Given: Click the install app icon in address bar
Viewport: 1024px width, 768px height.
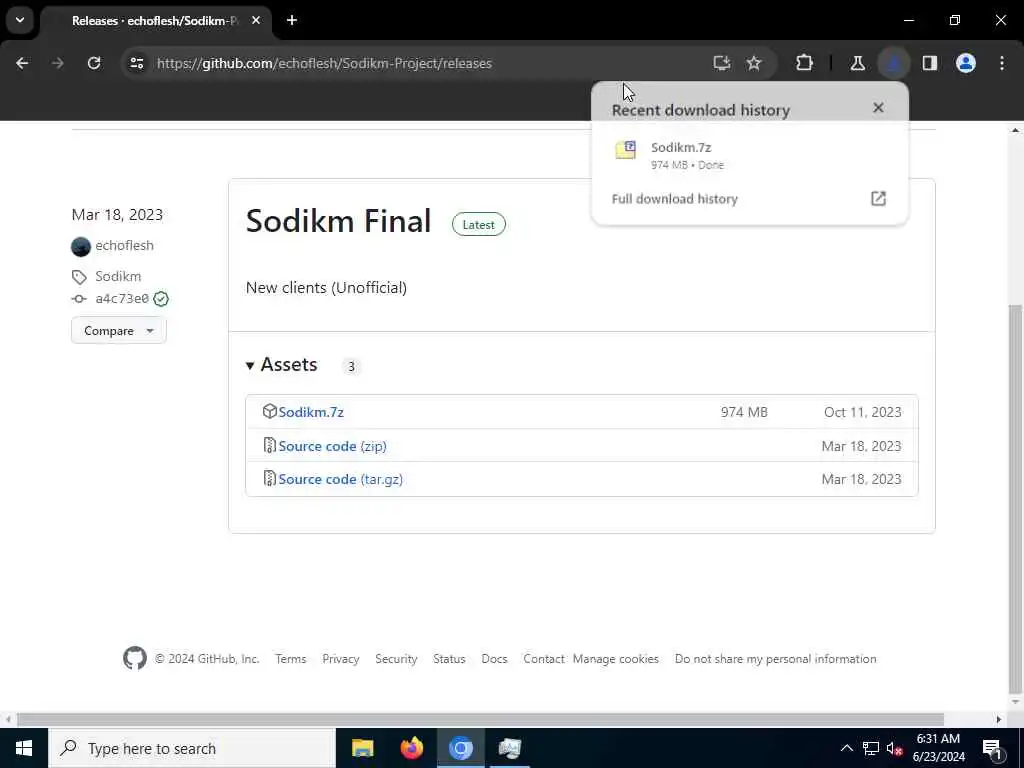Looking at the screenshot, I should pos(721,63).
